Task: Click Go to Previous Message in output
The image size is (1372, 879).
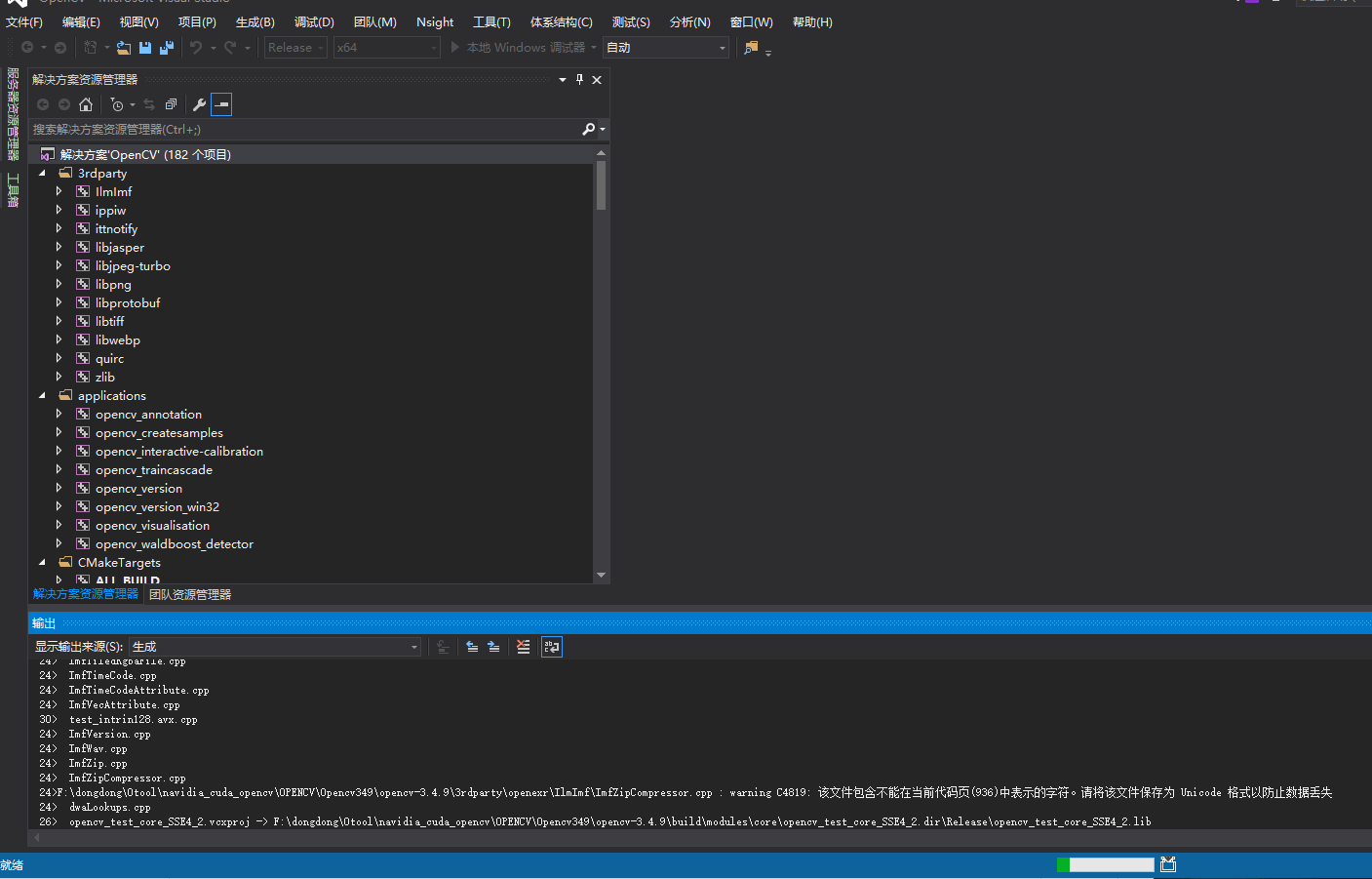Action: point(472,647)
